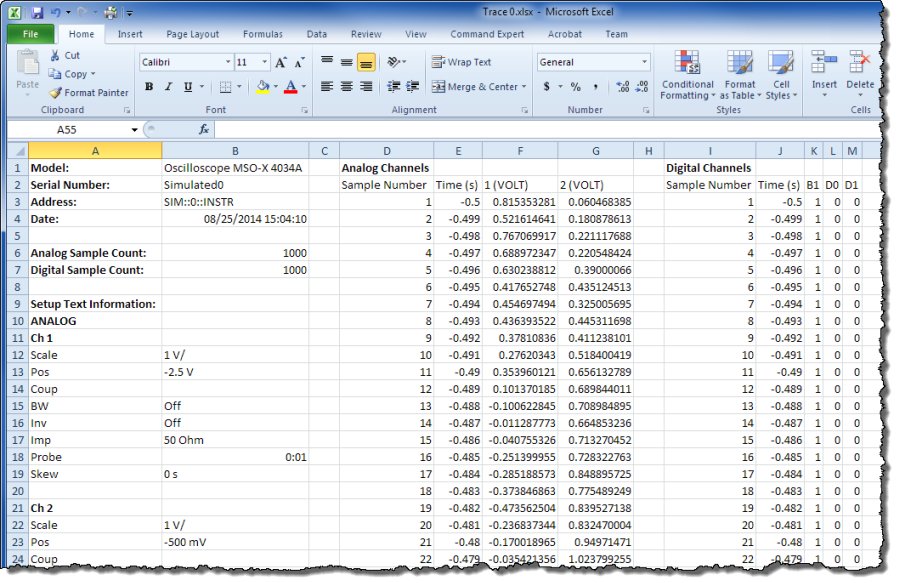
Task: Select column G header
Action: point(596,151)
